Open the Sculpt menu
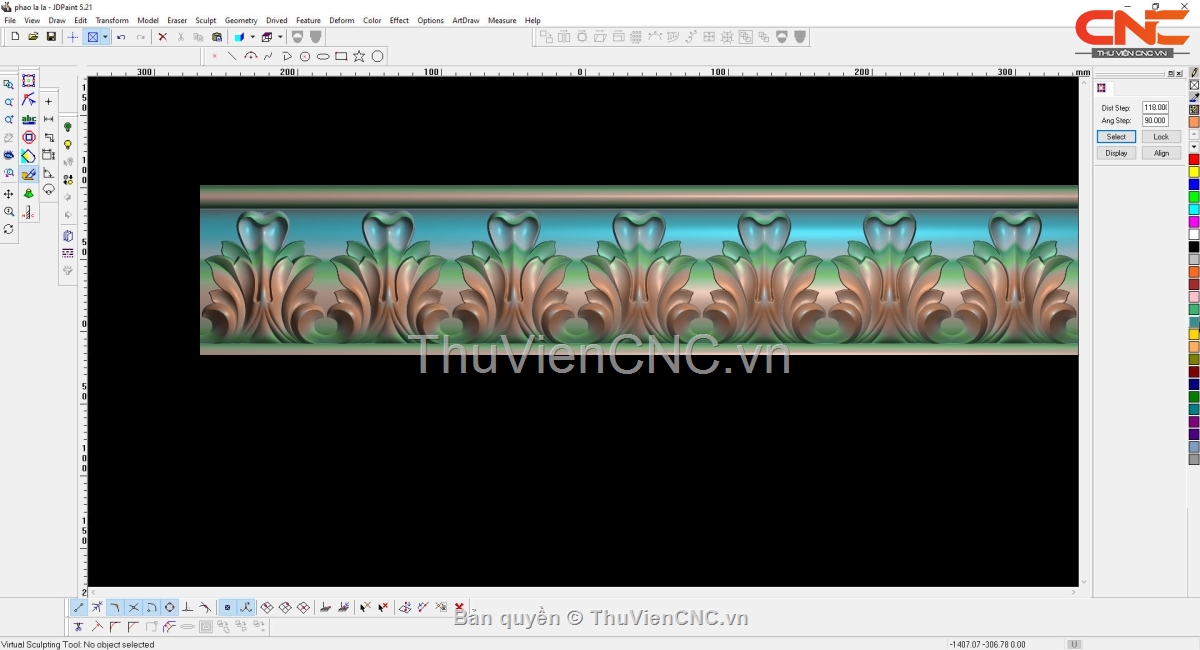This screenshot has width=1200, height=650. click(206, 20)
